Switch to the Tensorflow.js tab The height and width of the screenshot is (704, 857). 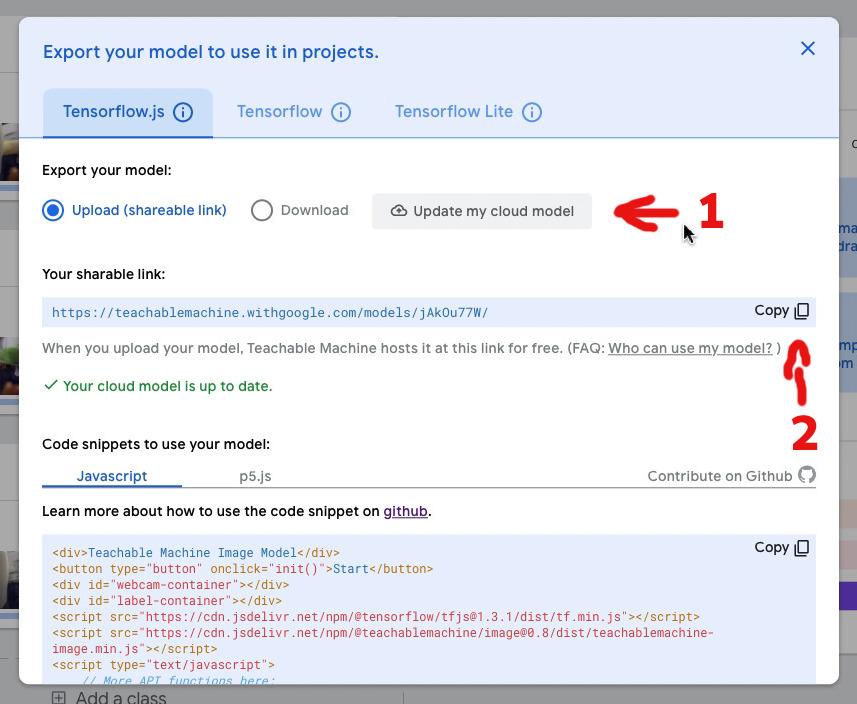[128, 113]
